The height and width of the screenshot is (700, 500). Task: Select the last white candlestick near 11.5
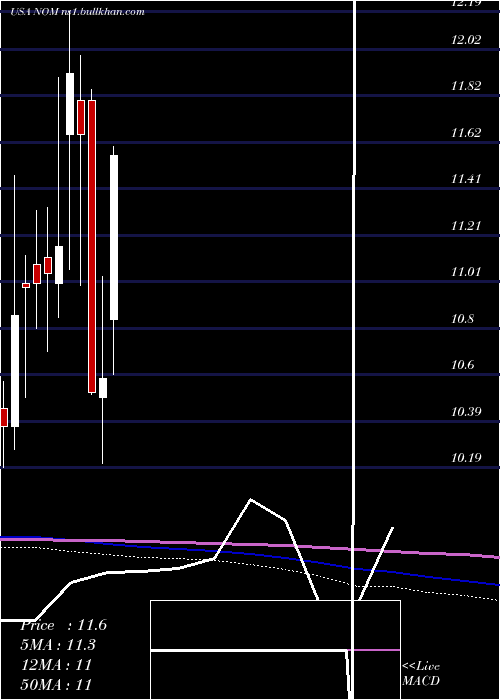tap(114, 238)
